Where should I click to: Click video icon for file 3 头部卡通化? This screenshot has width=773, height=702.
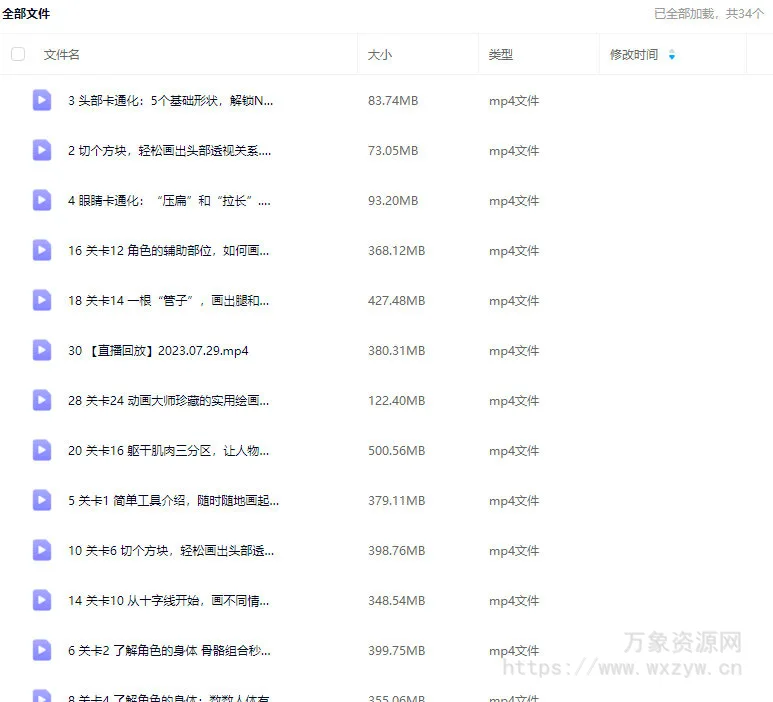(42, 100)
